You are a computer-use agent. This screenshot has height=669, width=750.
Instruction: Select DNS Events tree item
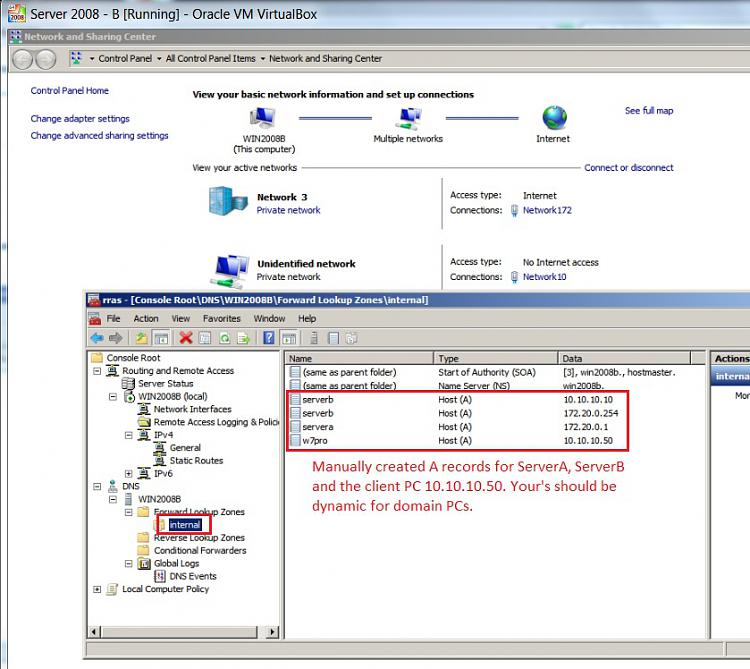coord(193,576)
